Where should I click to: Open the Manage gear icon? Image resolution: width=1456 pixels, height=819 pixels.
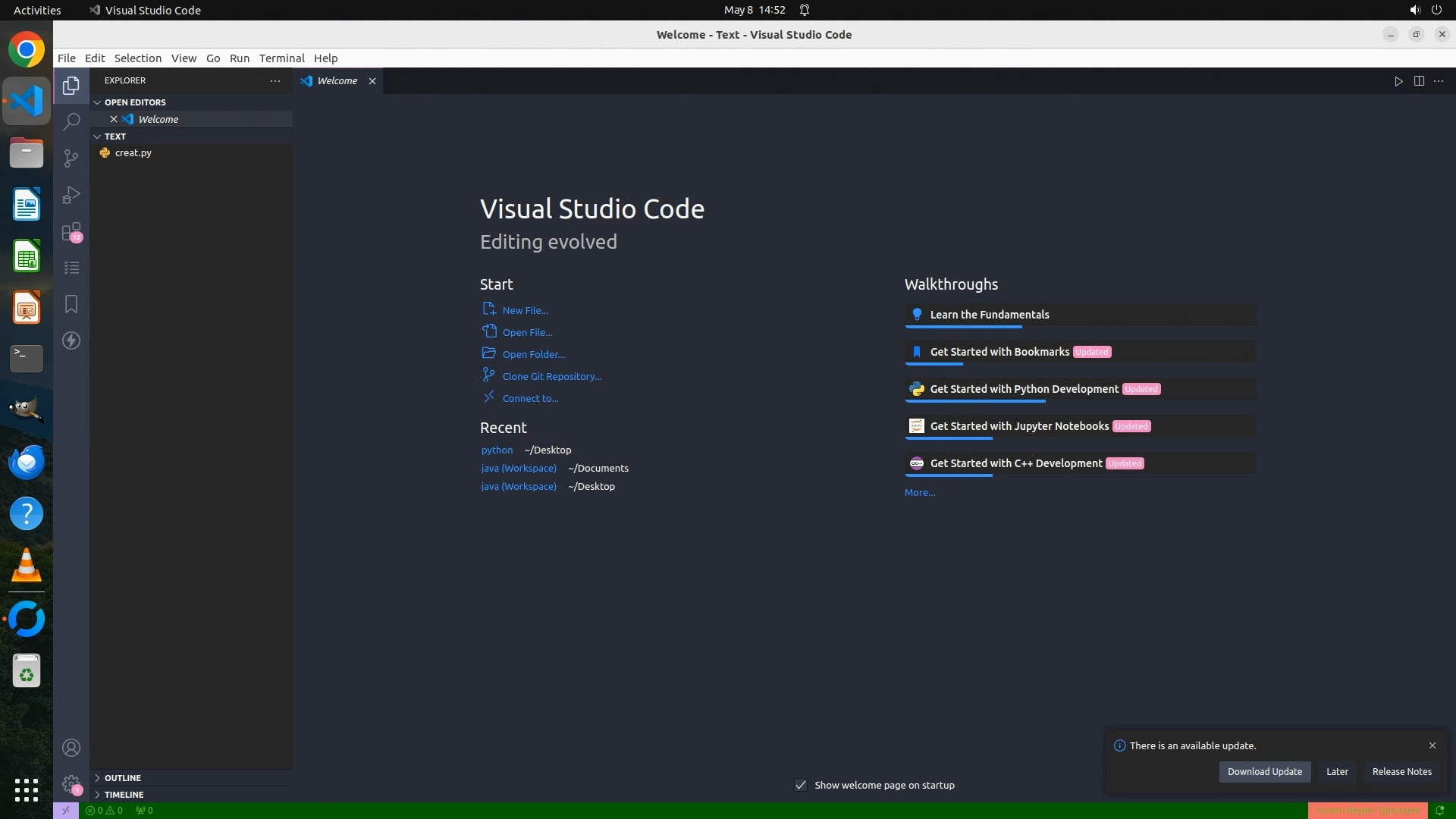pyautogui.click(x=71, y=784)
